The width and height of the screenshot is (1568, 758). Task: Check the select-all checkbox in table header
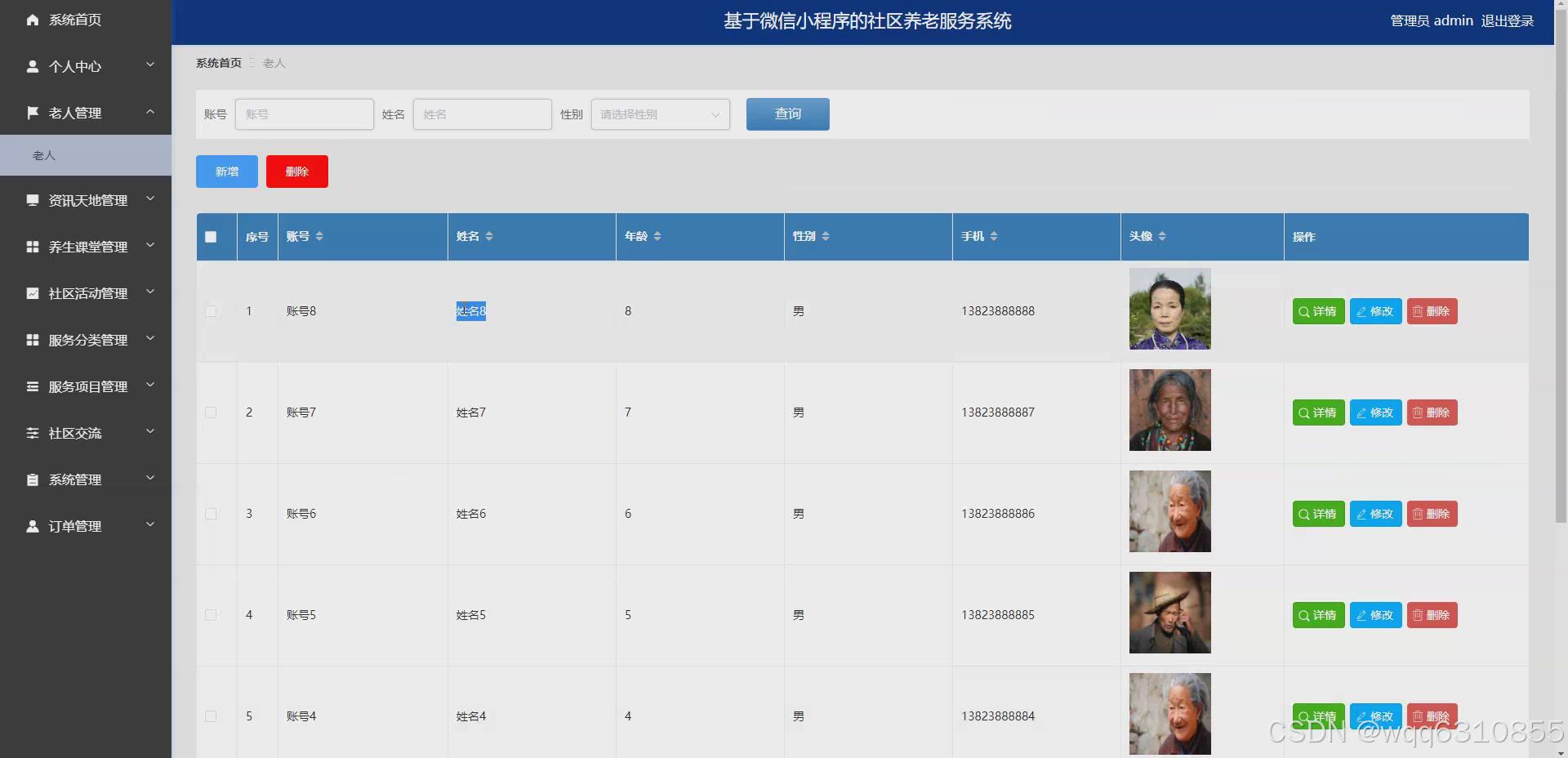click(212, 237)
